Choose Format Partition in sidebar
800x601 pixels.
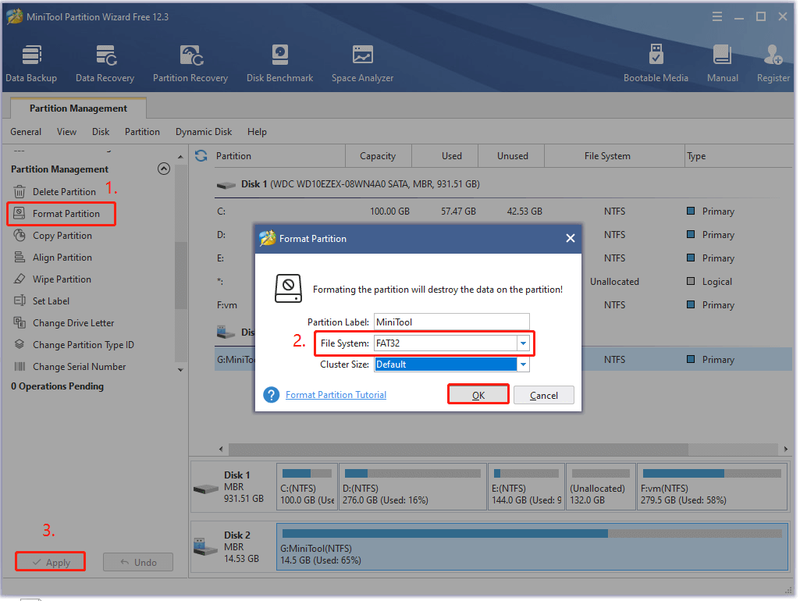(61, 214)
